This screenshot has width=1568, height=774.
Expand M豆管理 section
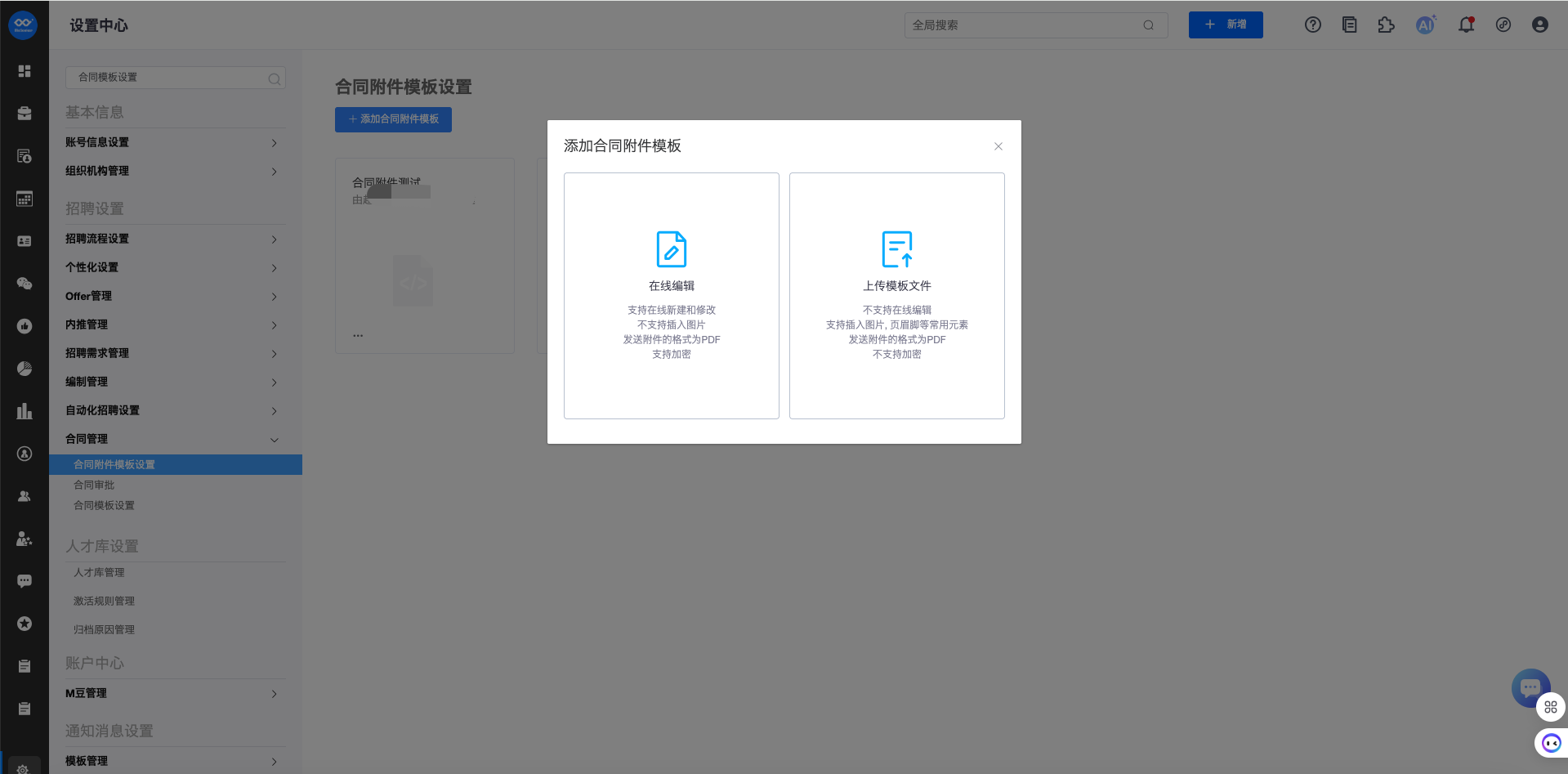[176, 693]
